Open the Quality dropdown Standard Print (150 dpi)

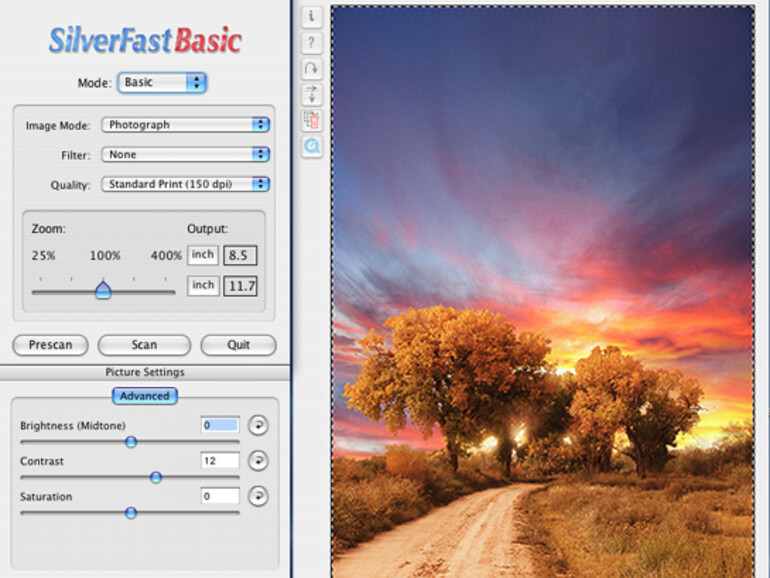click(186, 184)
